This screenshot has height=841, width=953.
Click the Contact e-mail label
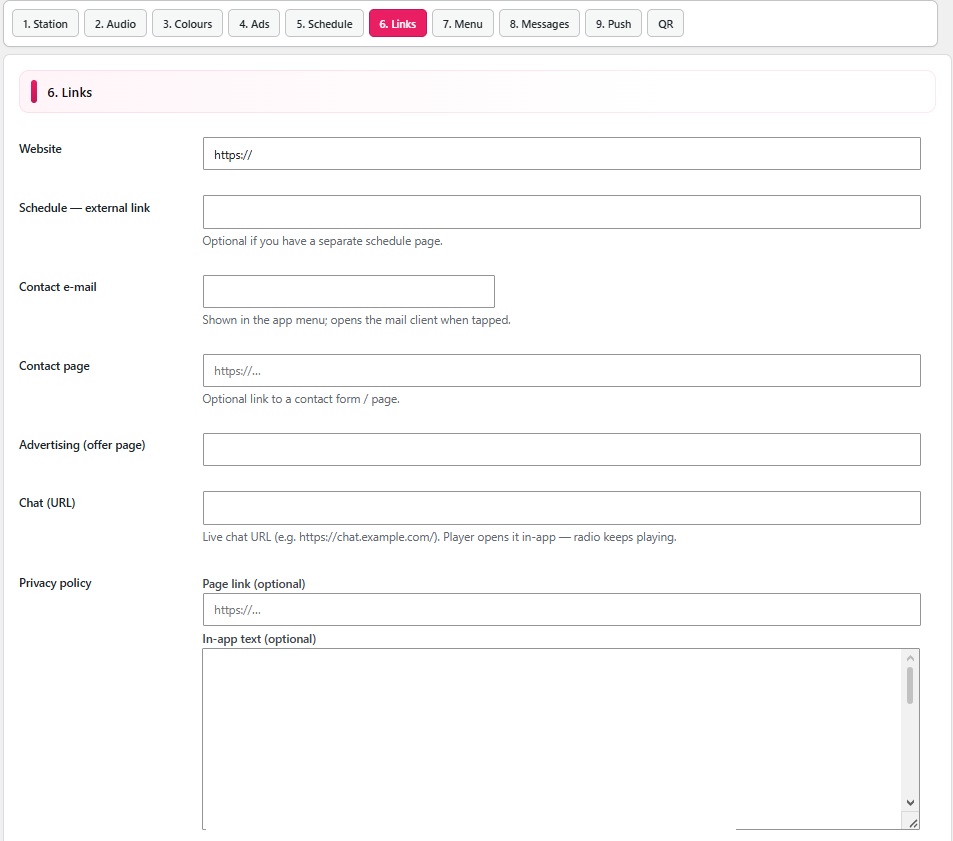pyautogui.click(x=58, y=287)
